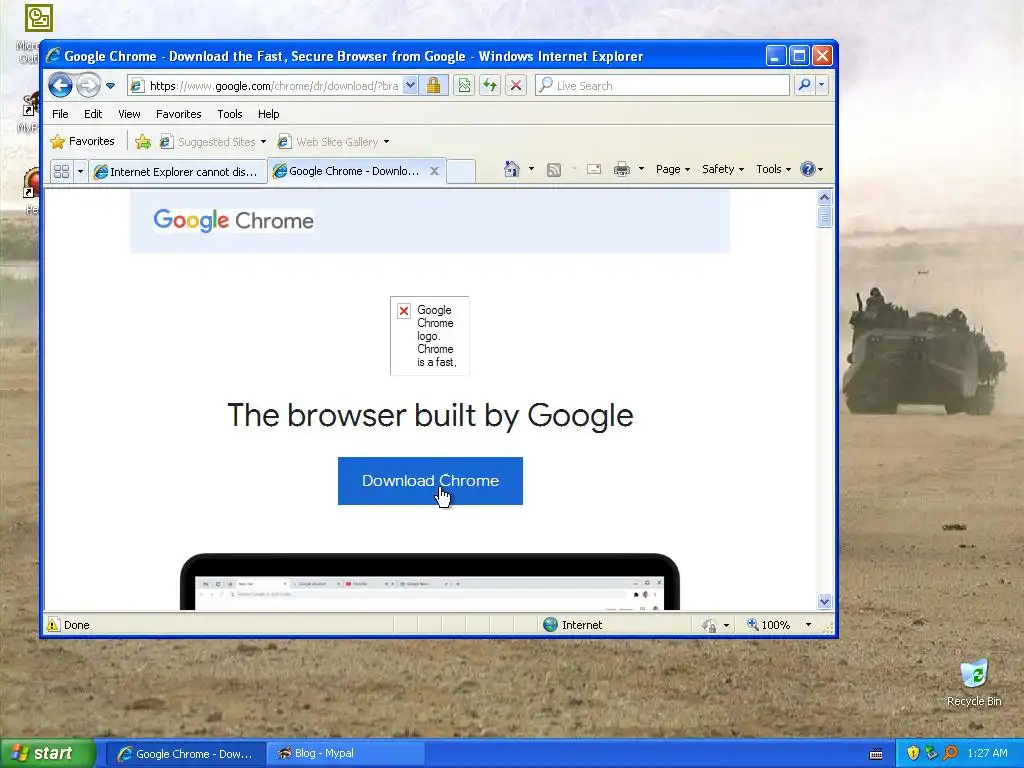The image size is (1024, 768).
Task: Click the Help question mark icon
Action: tap(808, 169)
